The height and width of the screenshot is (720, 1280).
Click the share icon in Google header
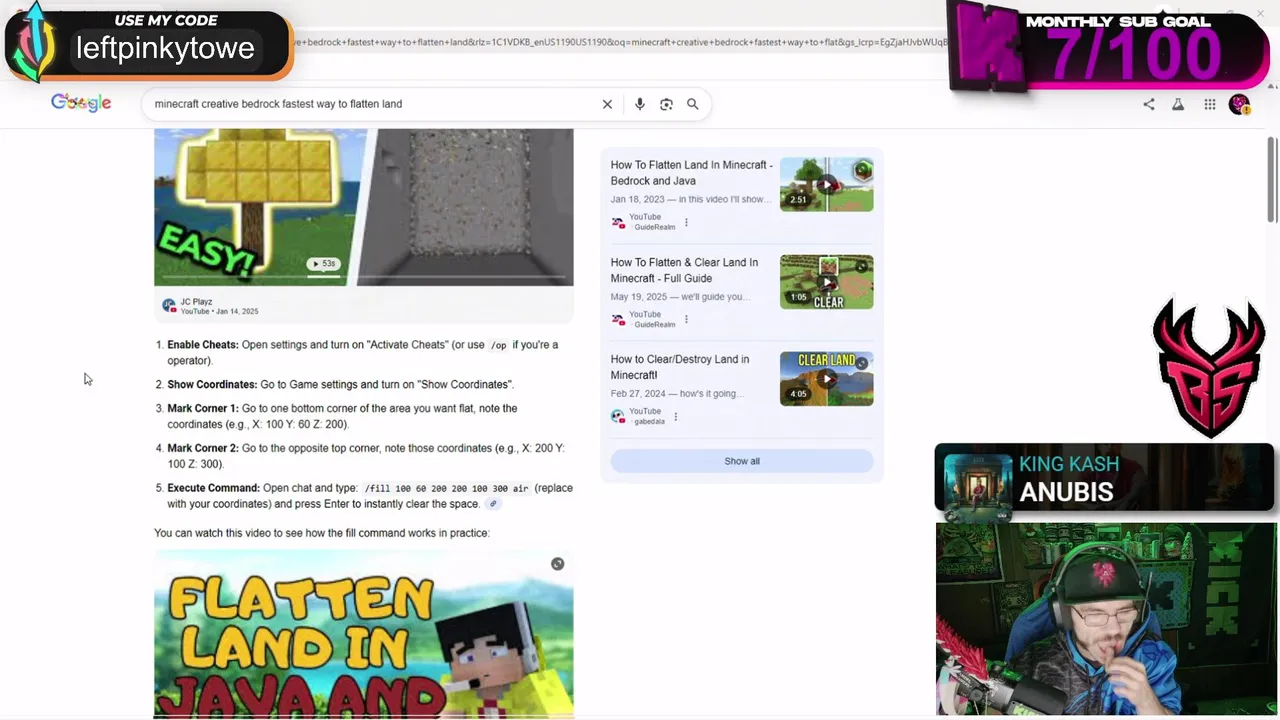click(x=1149, y=104)
